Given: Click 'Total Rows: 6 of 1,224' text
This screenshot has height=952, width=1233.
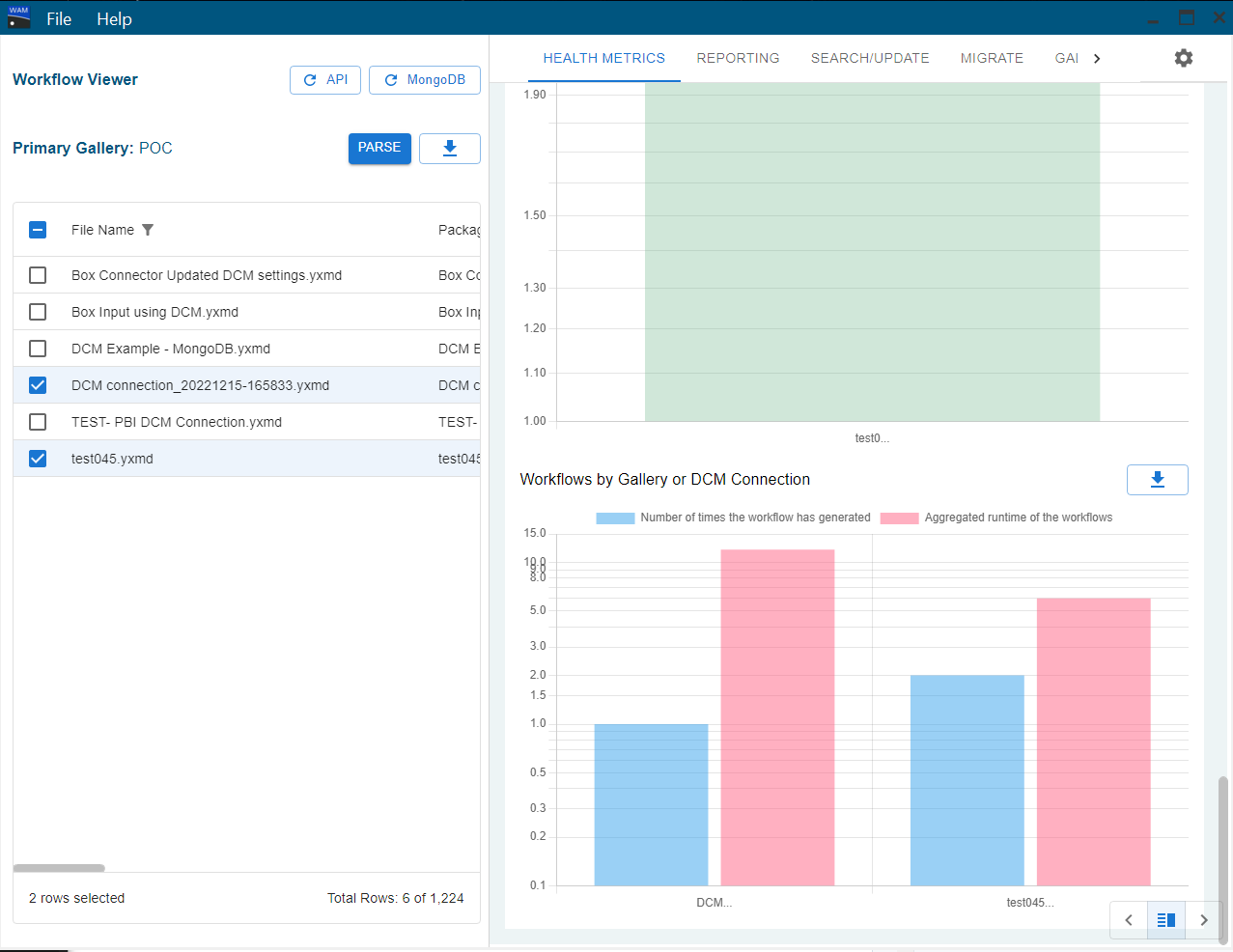Looking at the screenshot, I should click(395, 898).
